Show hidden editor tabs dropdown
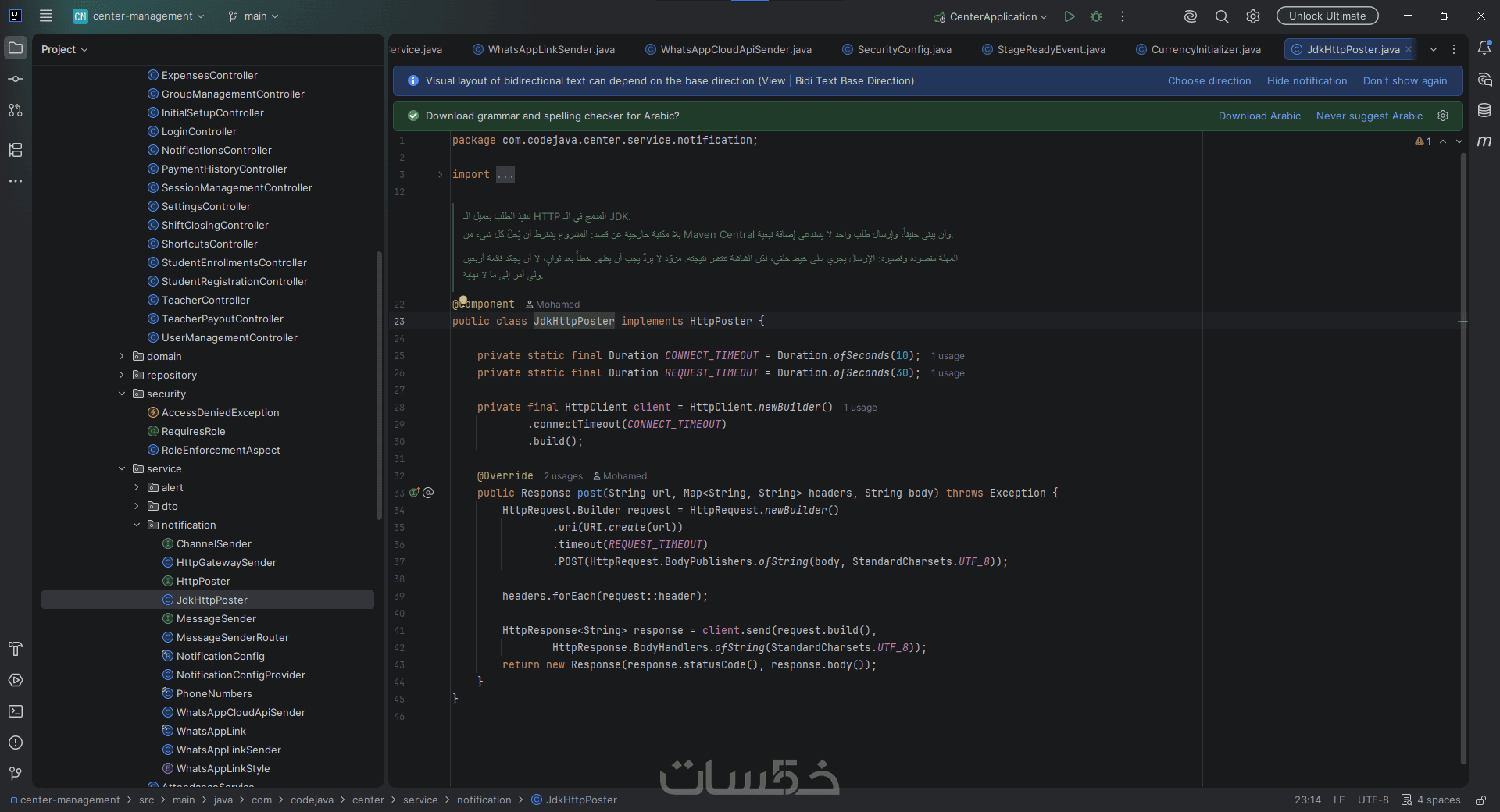This screenshot has height=812, width=1500. (x=1434, y=49)
